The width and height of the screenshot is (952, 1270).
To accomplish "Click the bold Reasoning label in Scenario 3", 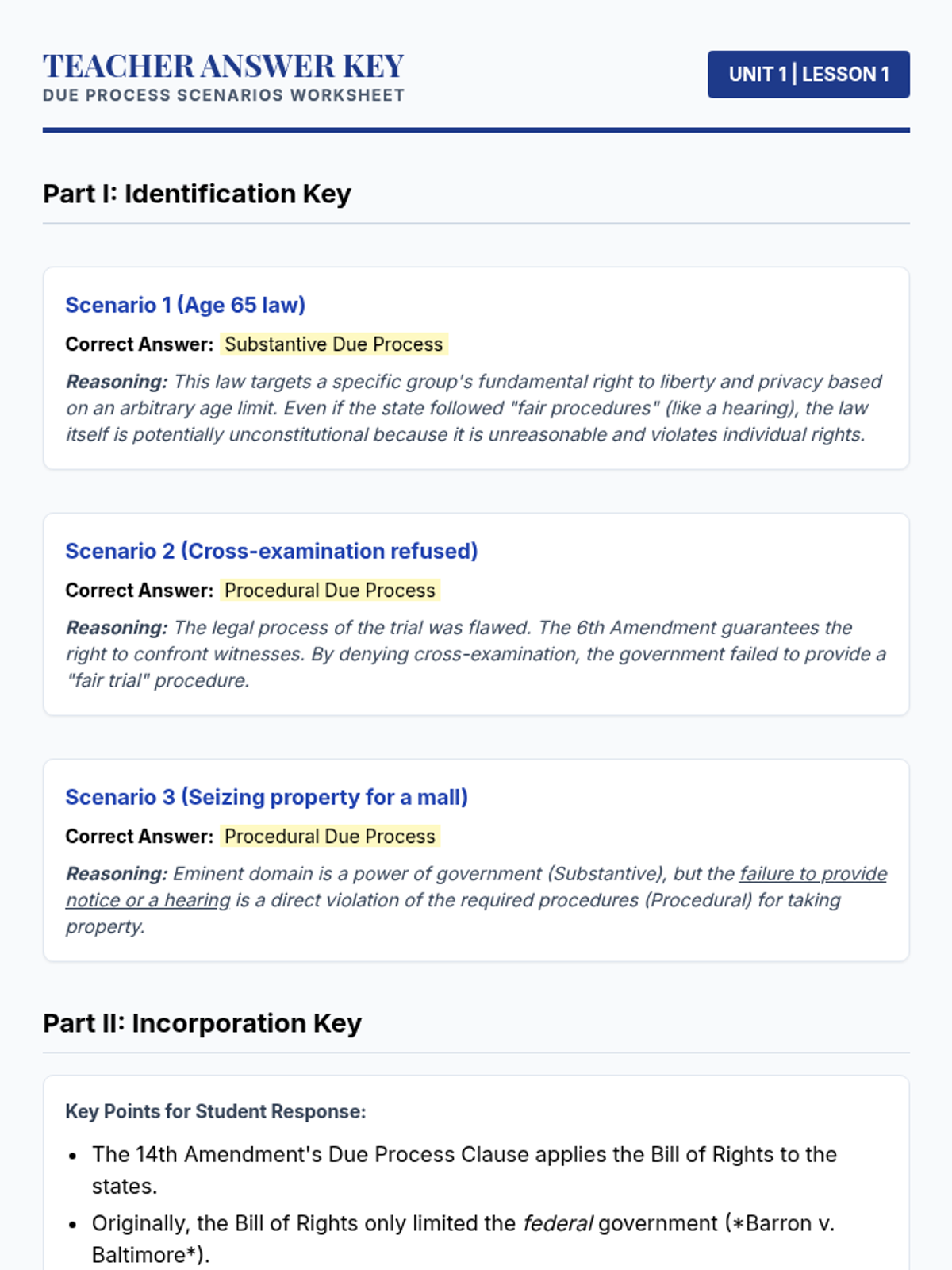I will [x=116, y=874].
